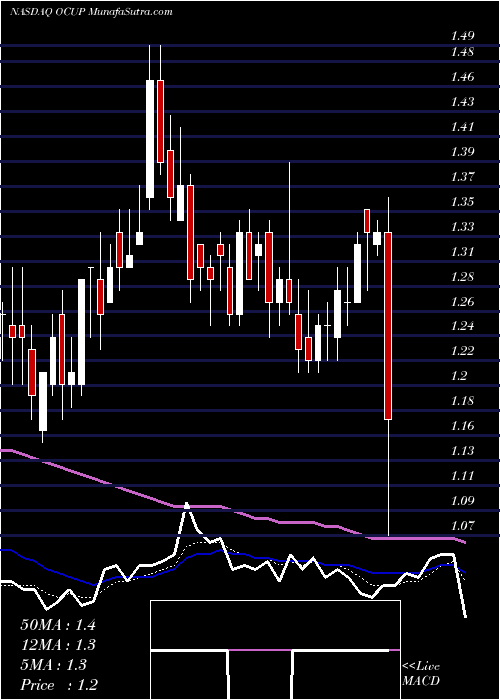This screenshot has height=700, width=500.
Task: Select the tallest white candlestick near 1.46
Action: tap(150, 139)
